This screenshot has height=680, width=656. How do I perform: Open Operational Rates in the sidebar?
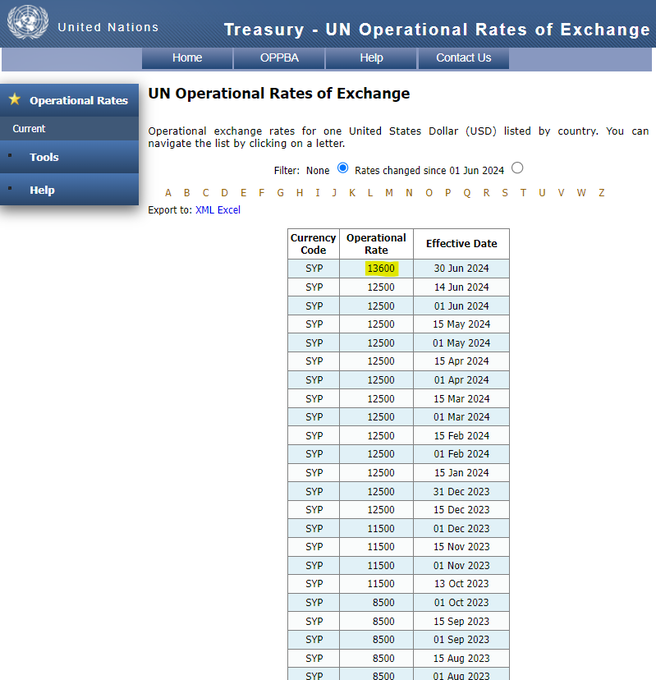pyautogui.click(x=69, y=100)
